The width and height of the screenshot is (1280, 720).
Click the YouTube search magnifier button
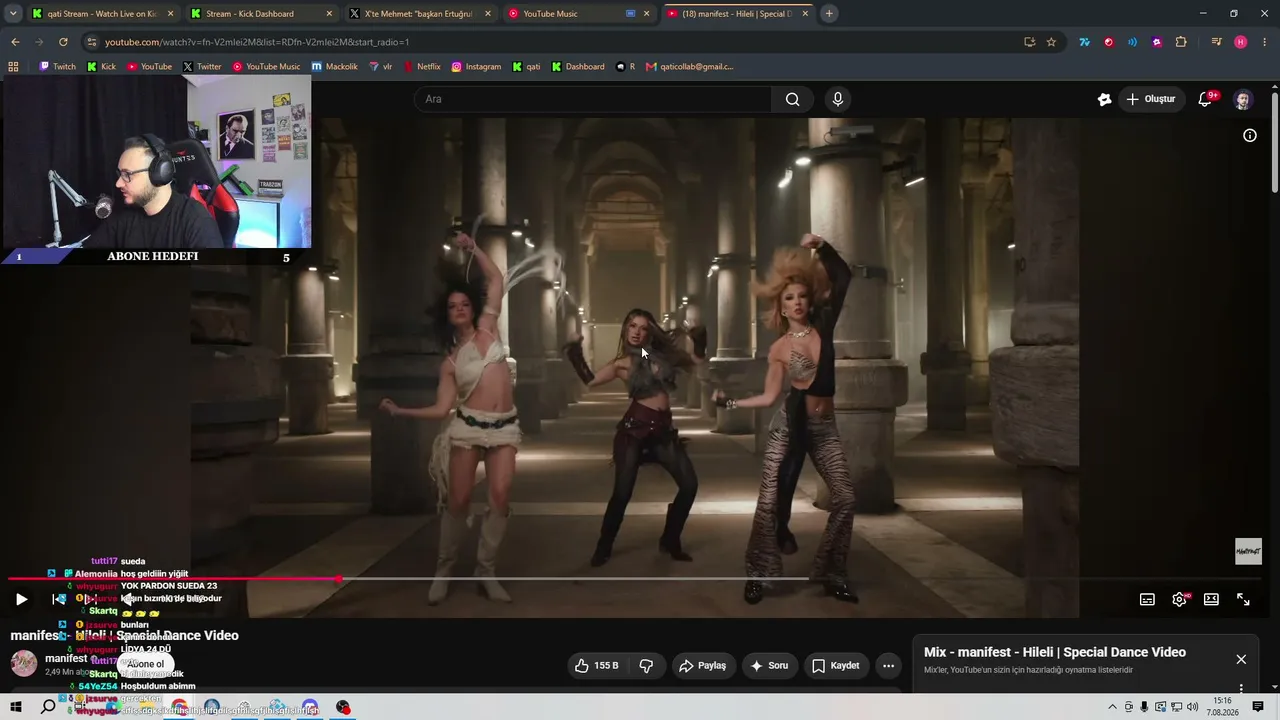coord(792,99)
